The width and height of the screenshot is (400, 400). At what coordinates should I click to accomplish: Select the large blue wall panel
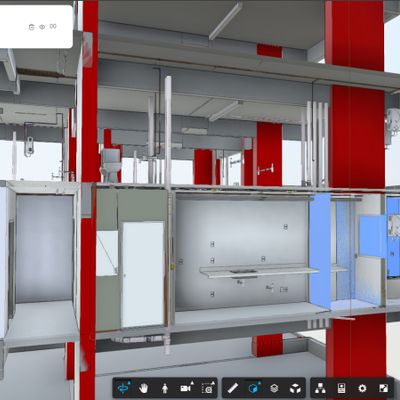[320, 251]
